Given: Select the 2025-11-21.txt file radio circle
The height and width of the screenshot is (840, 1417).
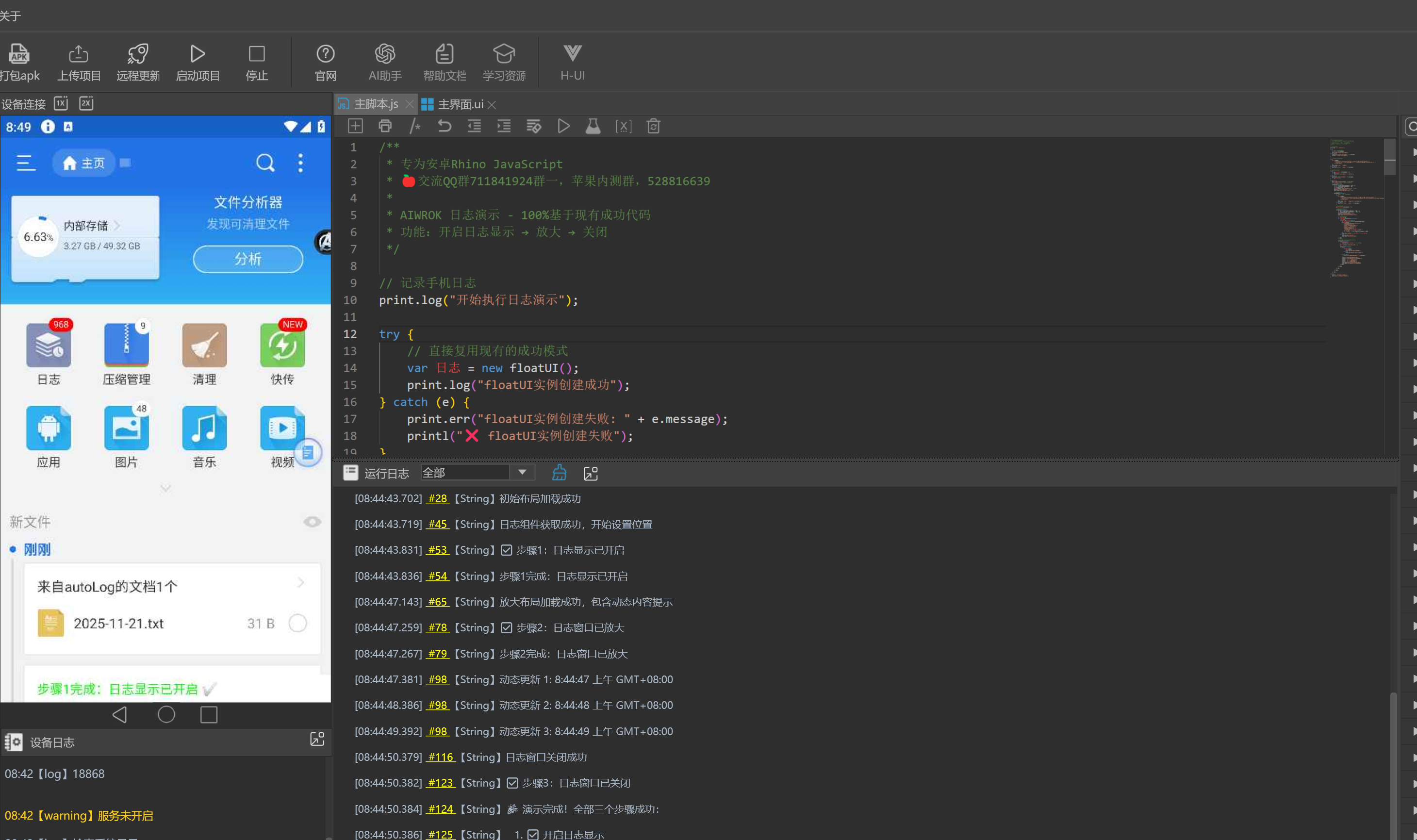Looking at the screenshot, I should coord(297,623).
